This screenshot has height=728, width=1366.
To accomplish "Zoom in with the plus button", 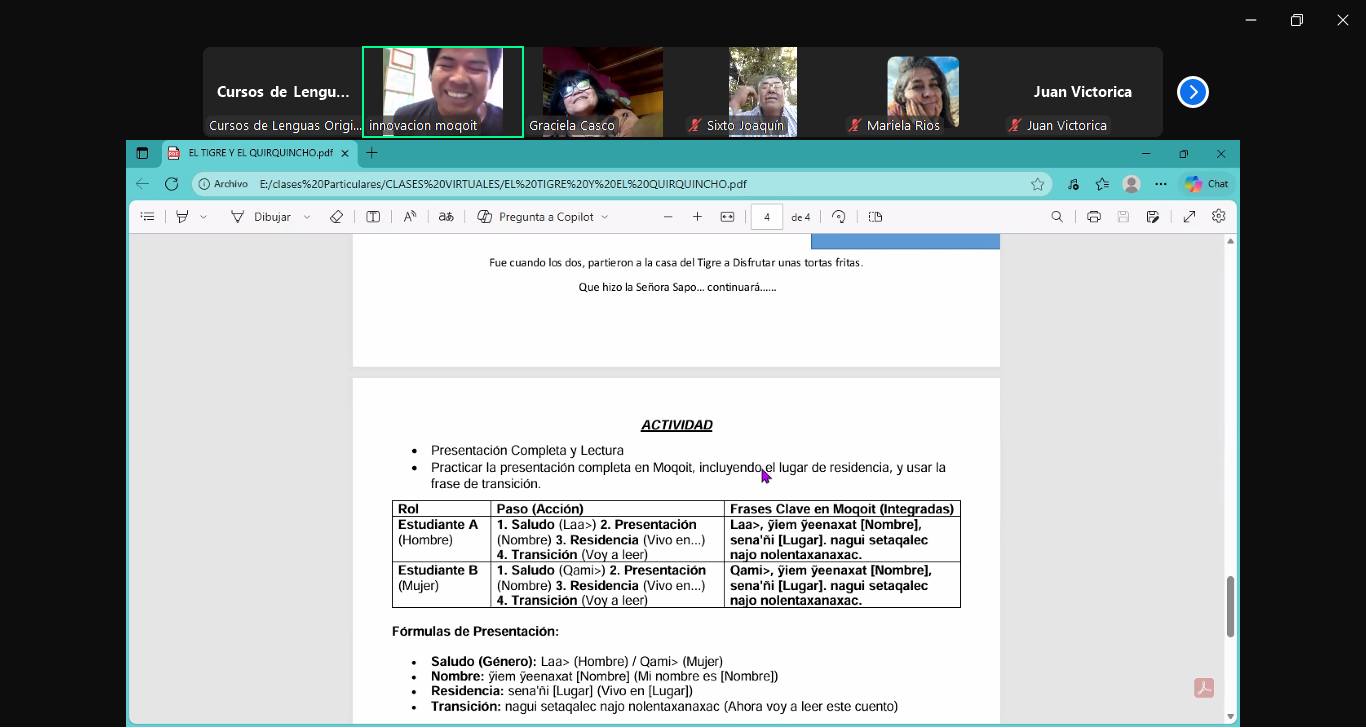I will [697, 217].
